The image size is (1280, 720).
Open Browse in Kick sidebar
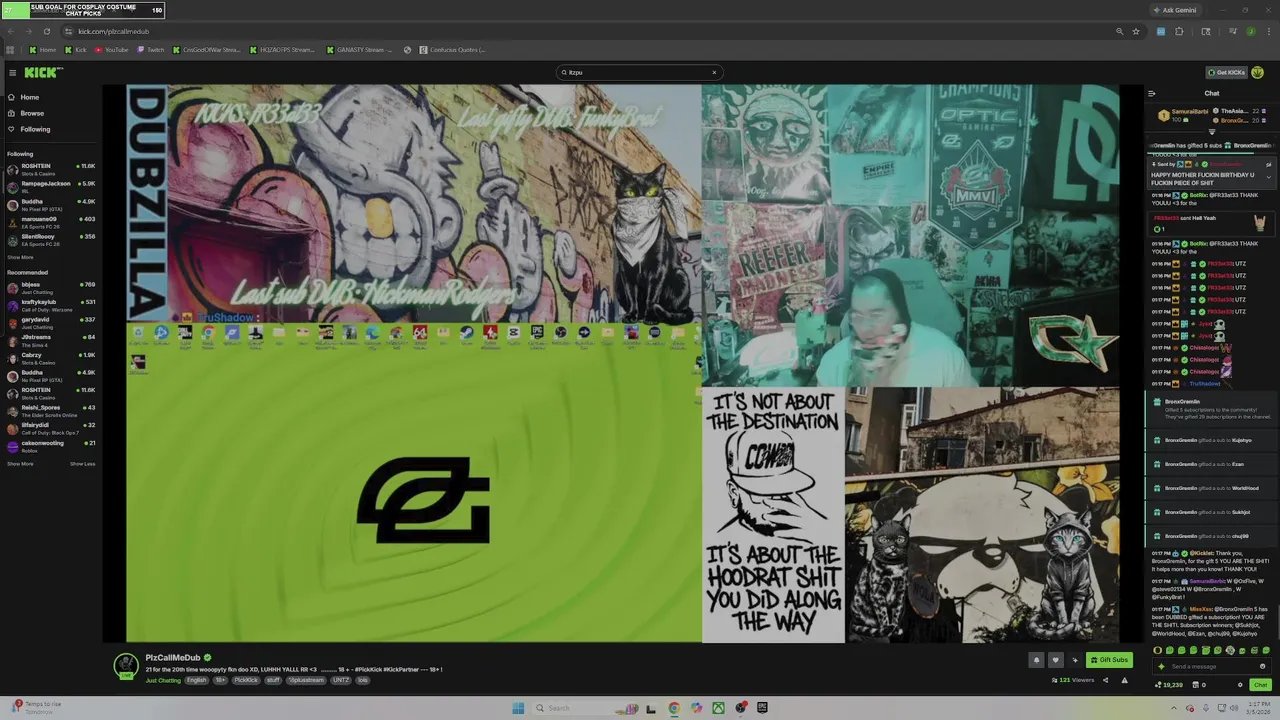tap(32, 113)
